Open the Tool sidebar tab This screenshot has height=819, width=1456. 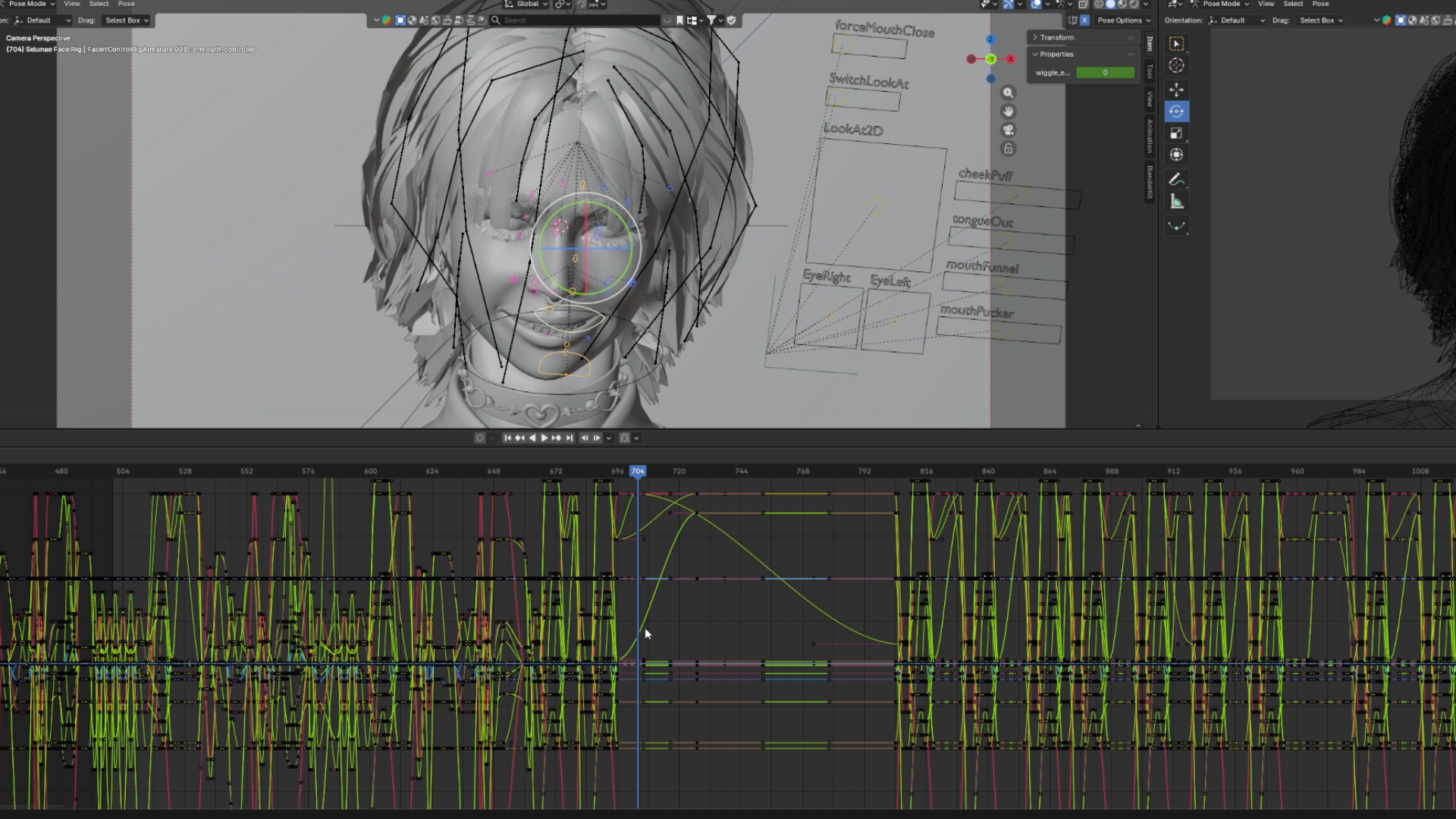(1150, 71)
